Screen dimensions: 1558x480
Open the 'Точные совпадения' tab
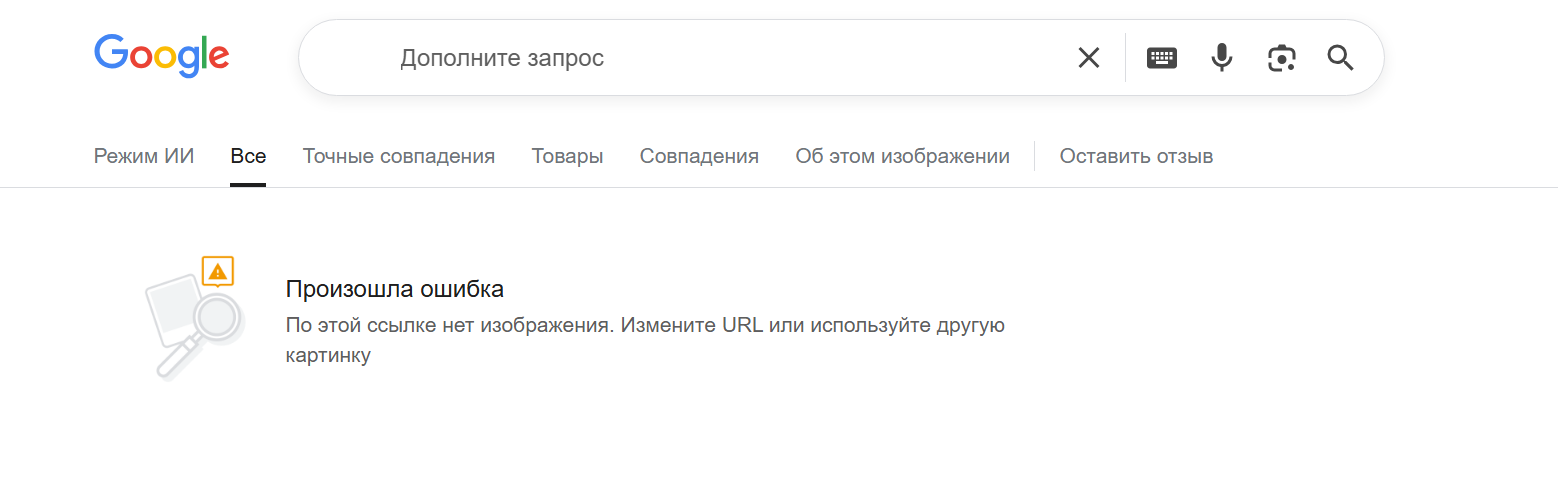click(399, 156)
